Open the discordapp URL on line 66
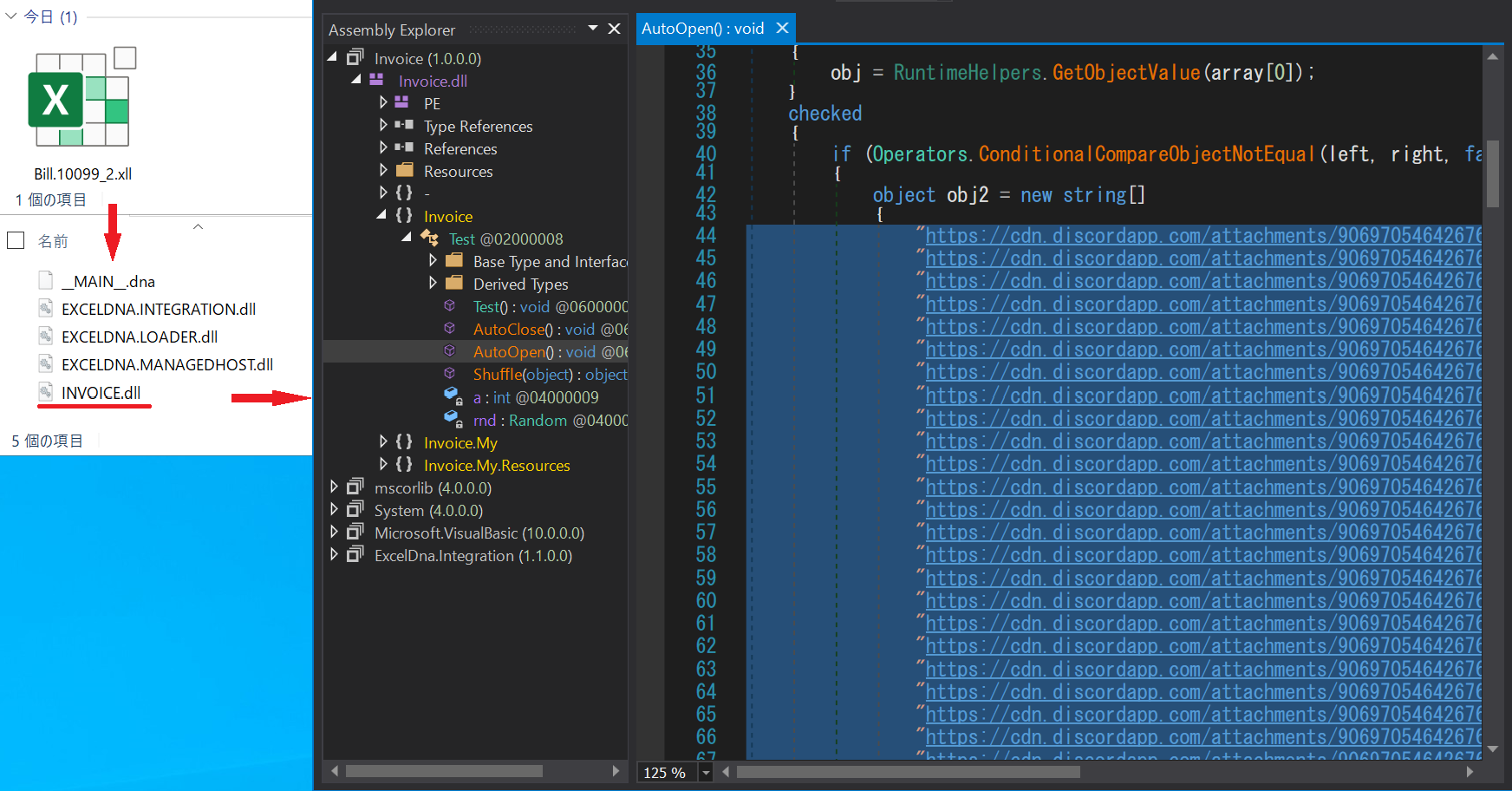1512x791 pixels. tap(1203, 737)
